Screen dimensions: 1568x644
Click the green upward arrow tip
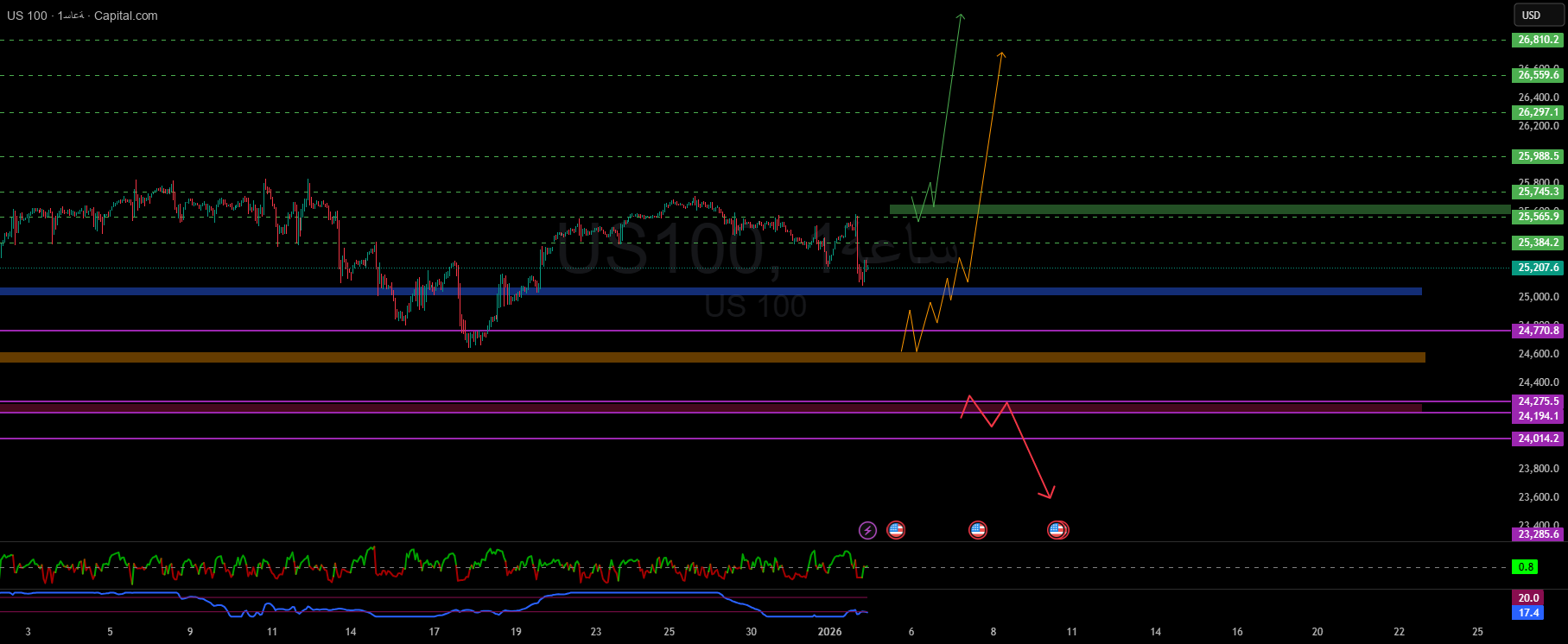click(x=960, y=16)
